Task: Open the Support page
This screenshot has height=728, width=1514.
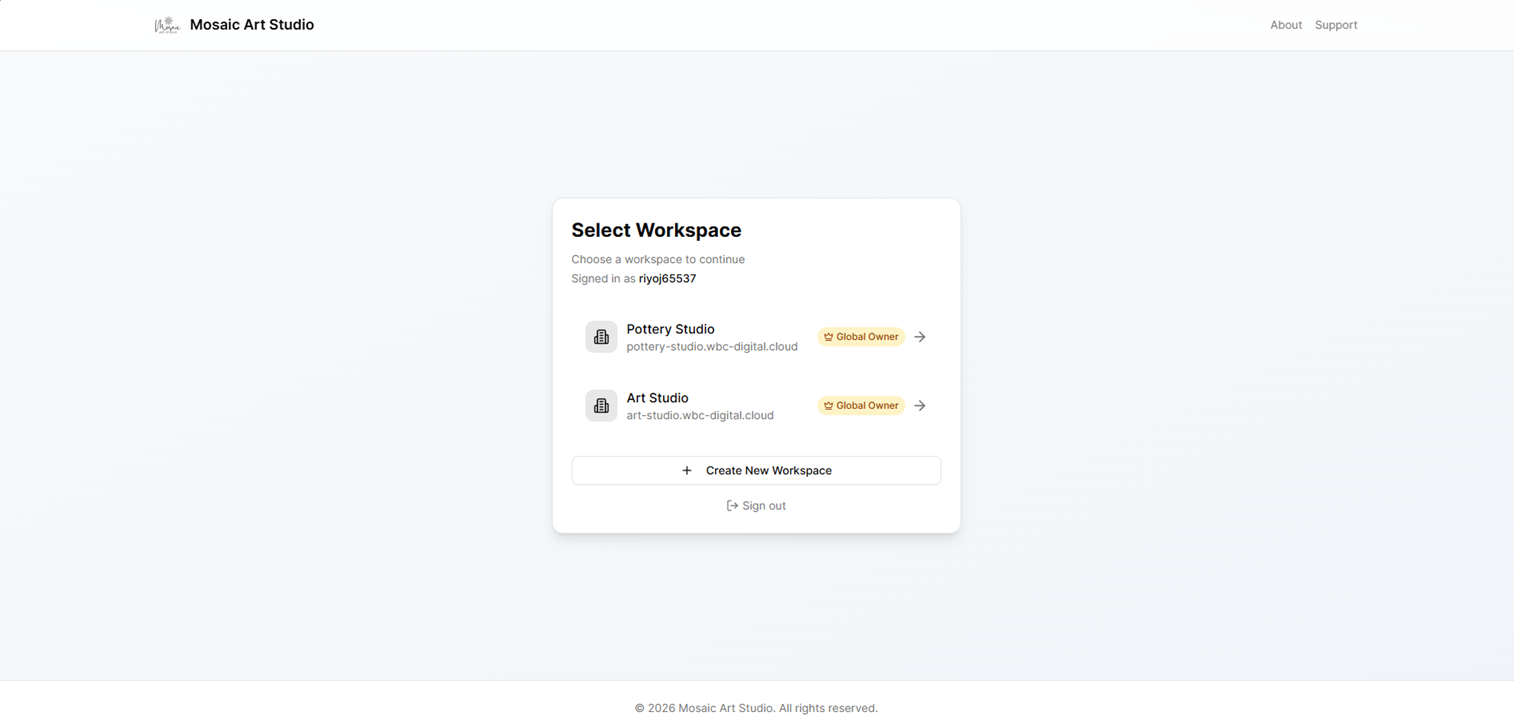Action: pyautogui.click(x=1336, y=24)
